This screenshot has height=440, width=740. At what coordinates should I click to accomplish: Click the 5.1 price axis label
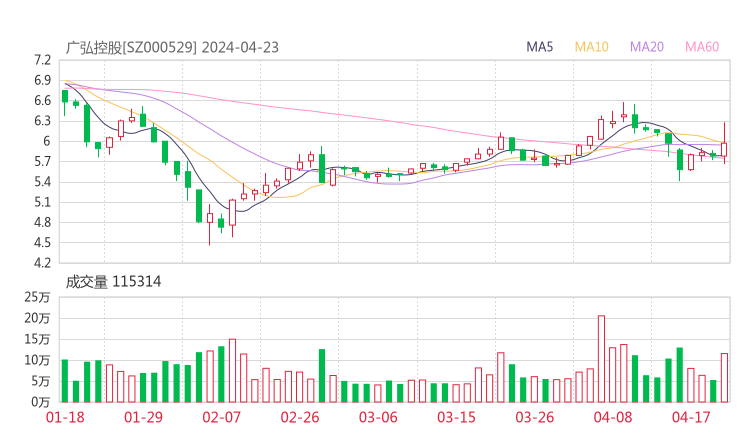coord(42,202)
